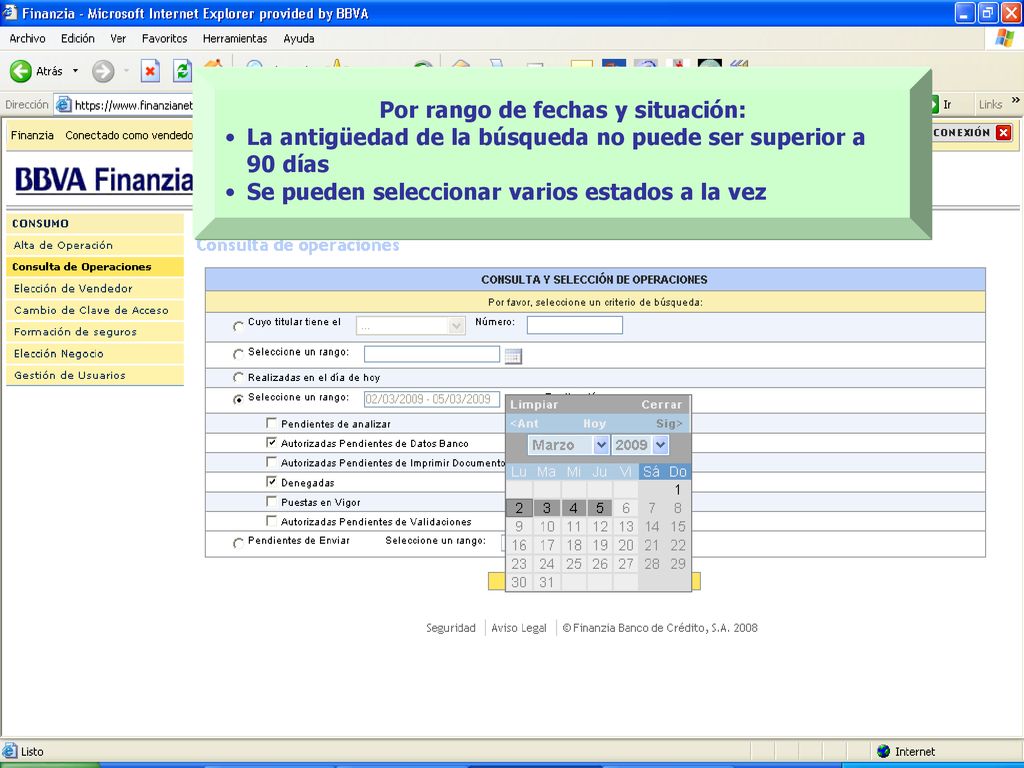1024x768 pixels.
Task: Go to next month with Sig>
Action: click(669, 424)
